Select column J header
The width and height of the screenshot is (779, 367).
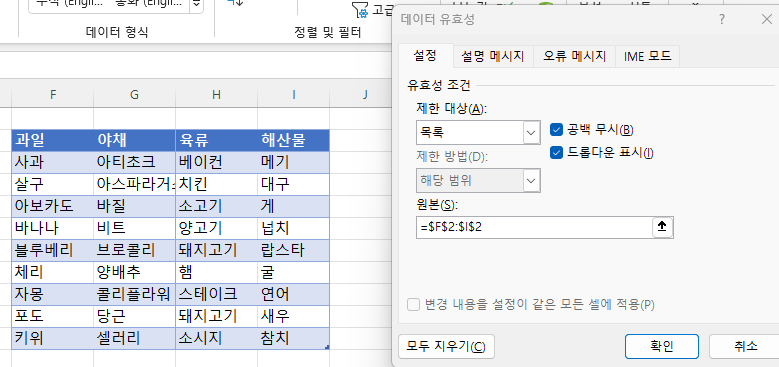(x=365, y=94)
